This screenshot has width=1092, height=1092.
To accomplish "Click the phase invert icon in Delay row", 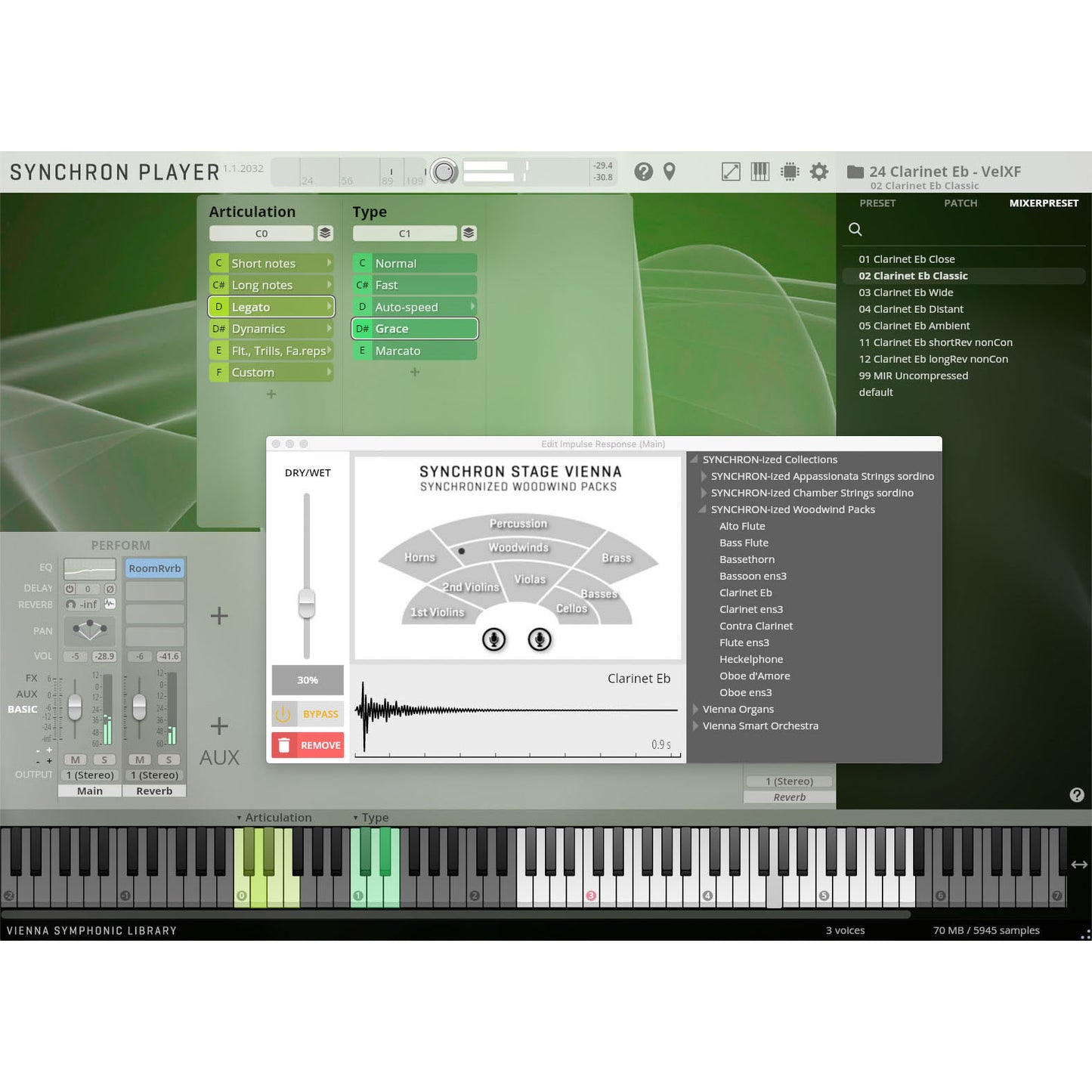I will click(110, 589).
